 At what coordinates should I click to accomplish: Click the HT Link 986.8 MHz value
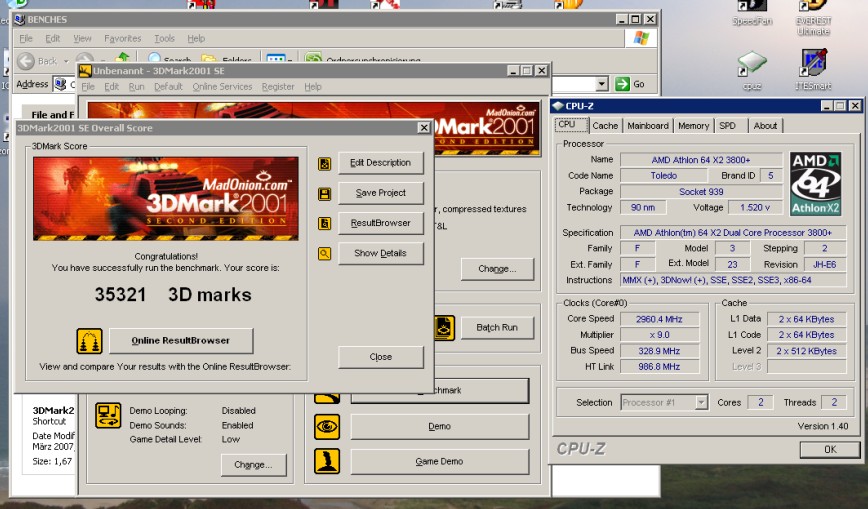coord(659,366)
